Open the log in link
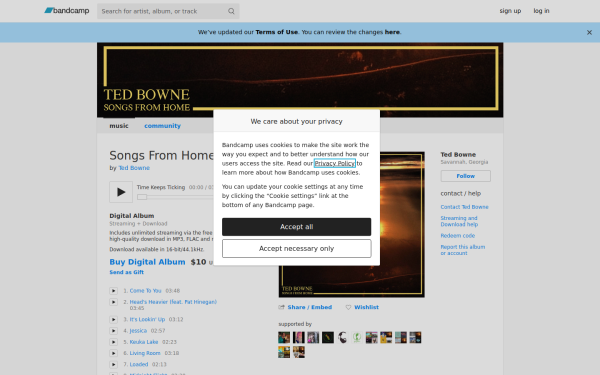 coord(541,11)
